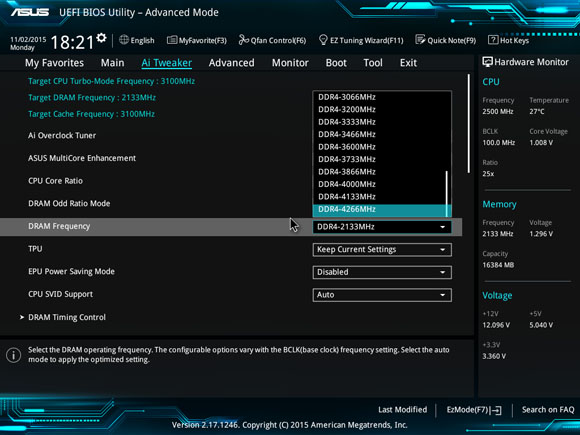580x435 pixels.
Task: Switch to EzMode(F7)
Action: [x=474, y=410]
